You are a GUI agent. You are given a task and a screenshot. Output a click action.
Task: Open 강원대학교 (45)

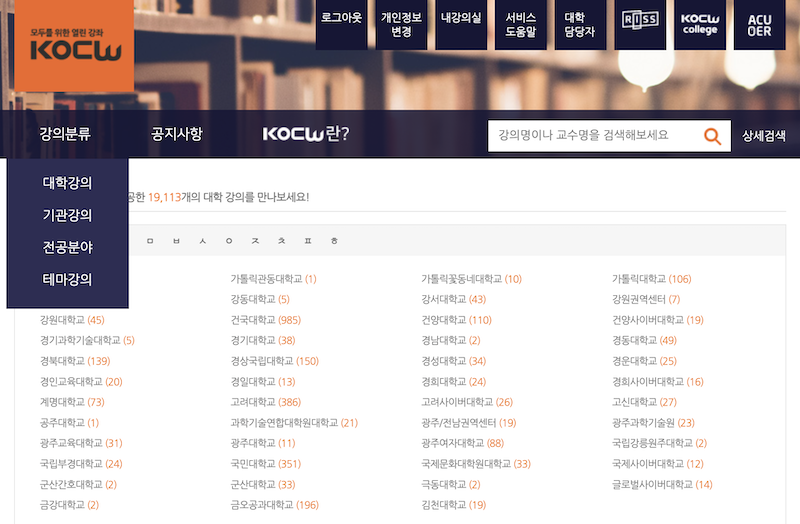(x=72, y=320)
